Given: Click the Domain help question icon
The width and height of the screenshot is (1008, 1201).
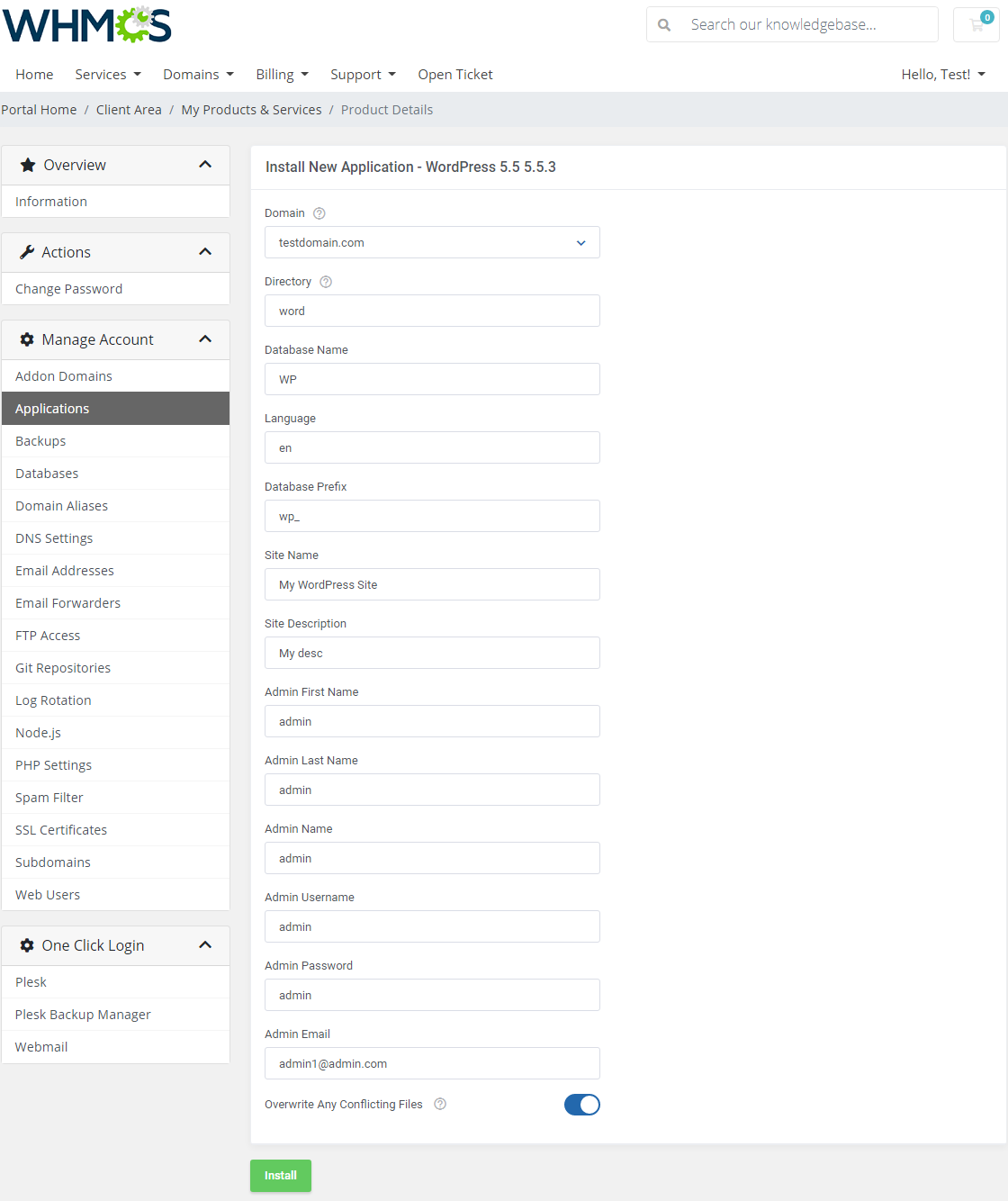Looking at the screenshot, I should tap(319, 213).
